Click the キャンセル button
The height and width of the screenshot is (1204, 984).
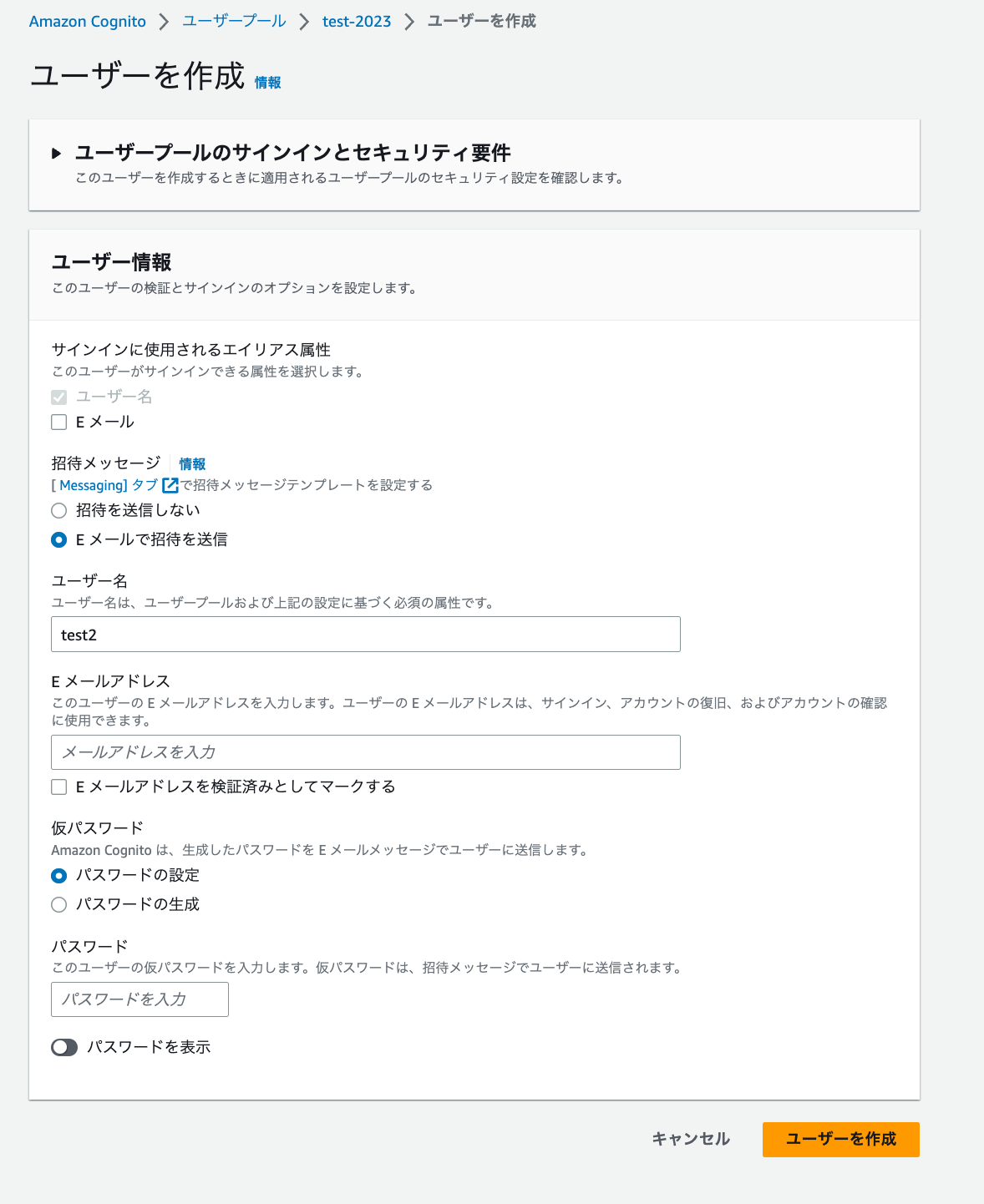[x=690, y=1139]
